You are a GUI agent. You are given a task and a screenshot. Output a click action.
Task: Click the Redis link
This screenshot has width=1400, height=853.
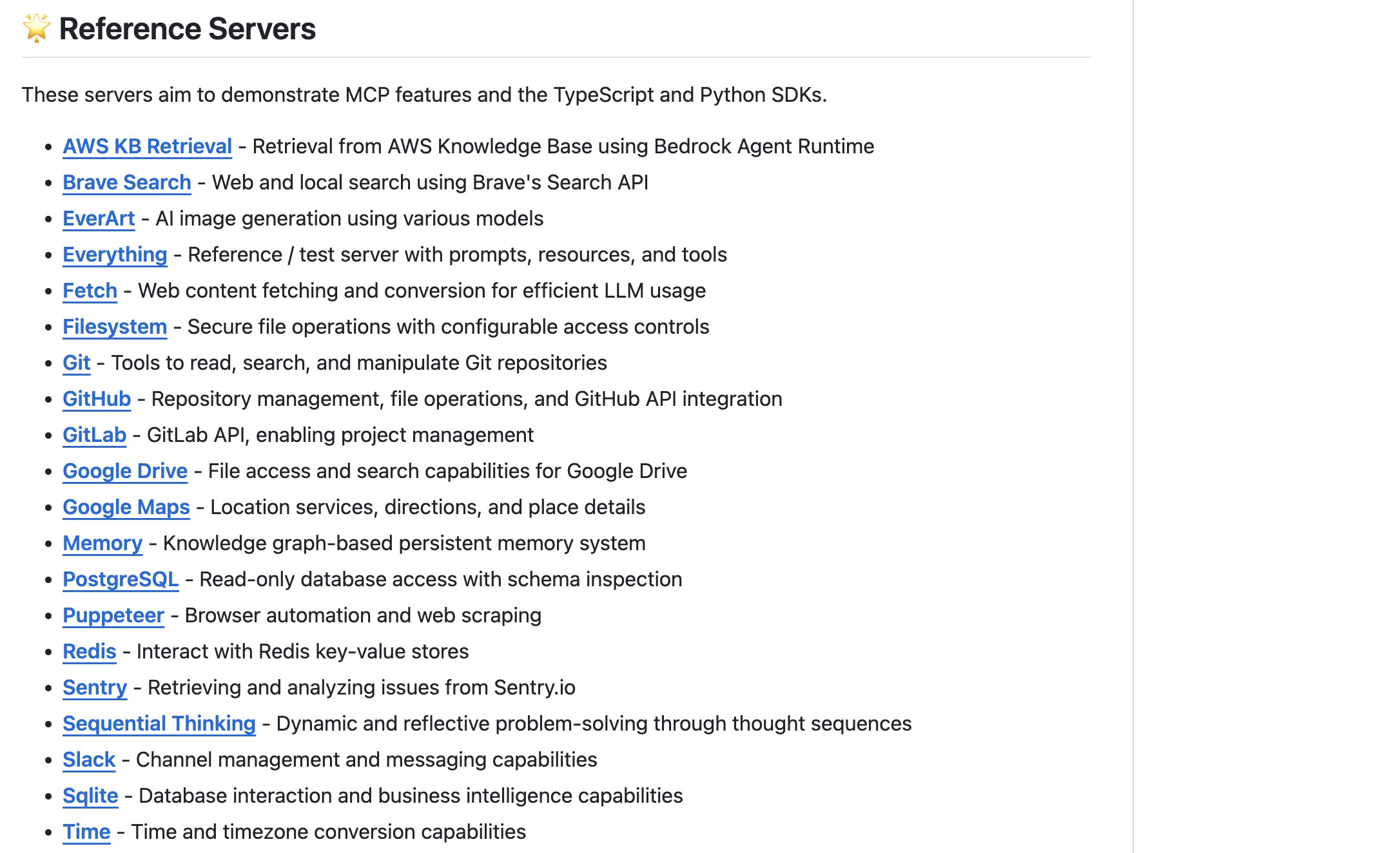point(89,651)
